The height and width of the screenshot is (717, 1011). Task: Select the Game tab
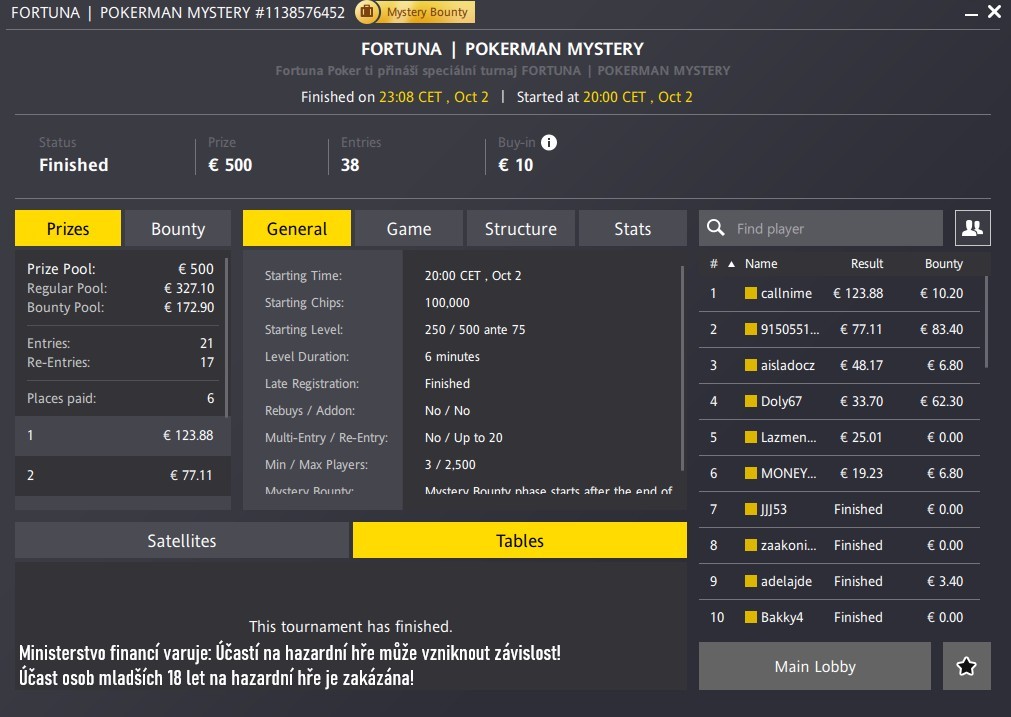409,229
